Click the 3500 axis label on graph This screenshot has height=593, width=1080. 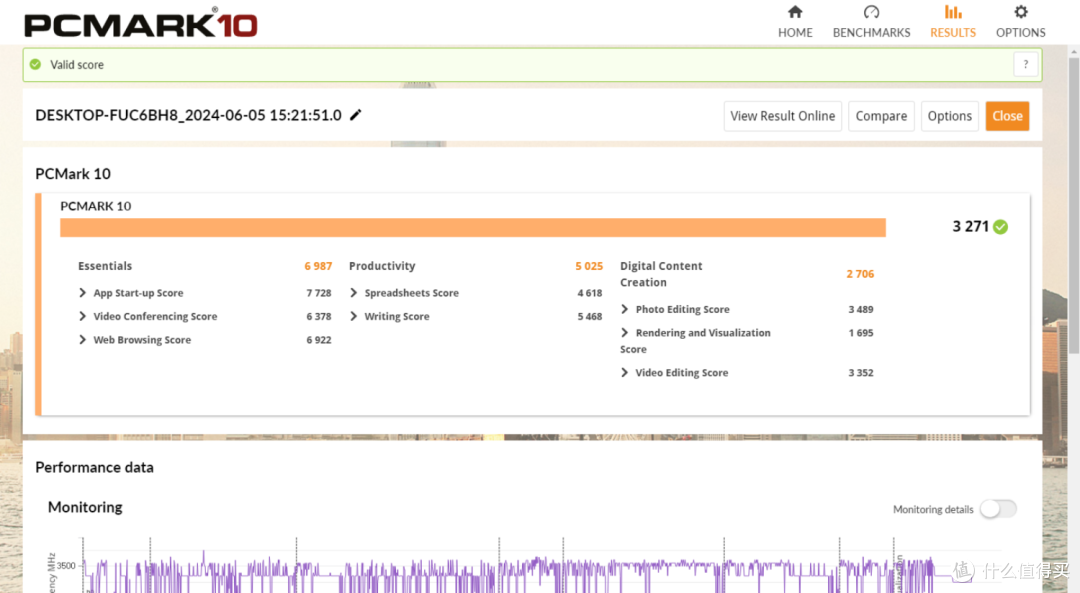point(66,565)
